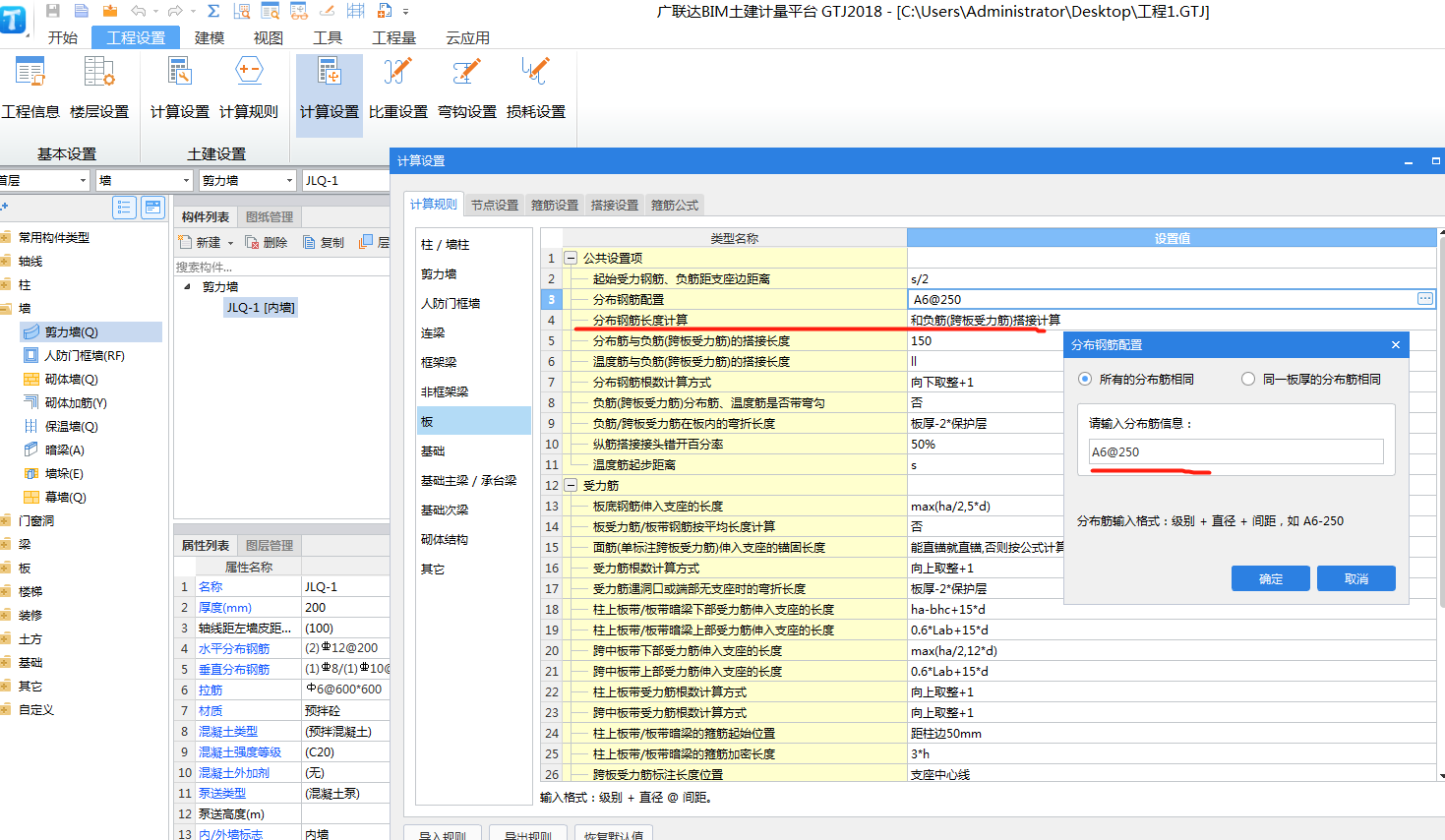Image resolution: width=1445 pixels, height=840 pixels.
Task: Switch to 搭接设置 tab
Action: coord(615,206)
